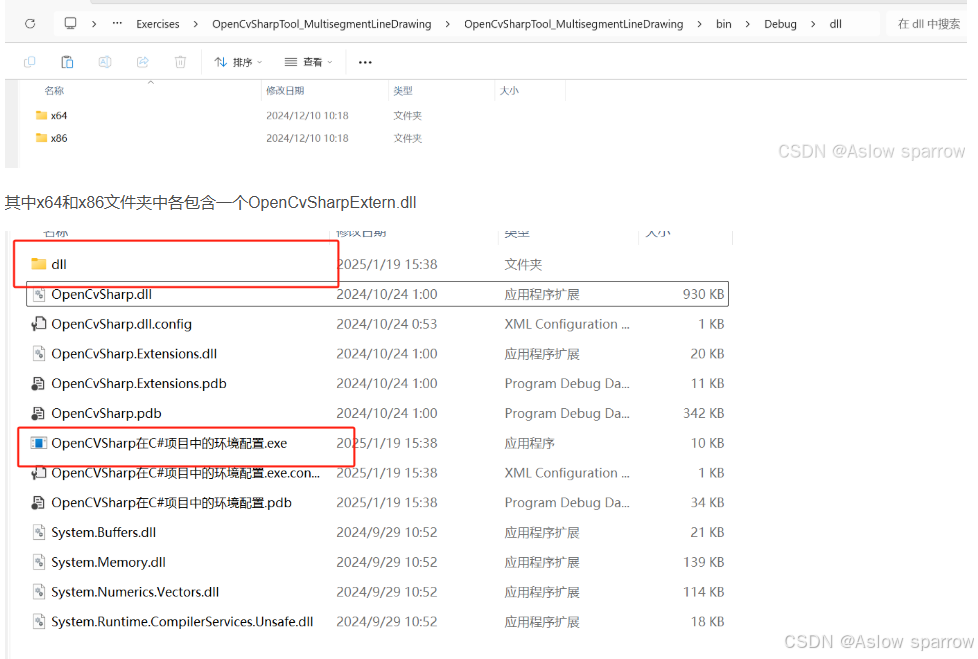The image size is (978, 659).
Task: Go to bin in the breadcrumb
Action: (x=724, y=24)
